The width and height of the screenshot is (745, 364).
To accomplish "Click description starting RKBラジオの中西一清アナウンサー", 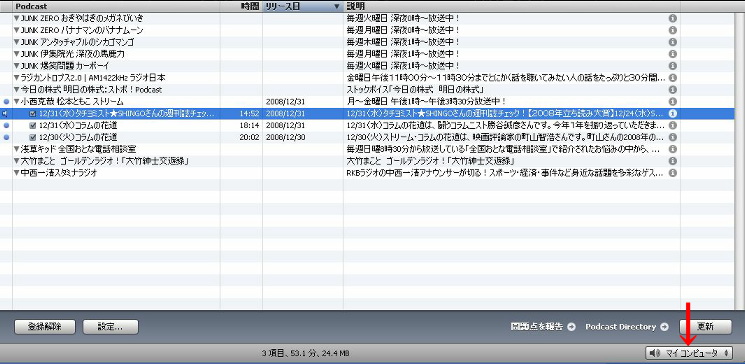I will 505,173.
